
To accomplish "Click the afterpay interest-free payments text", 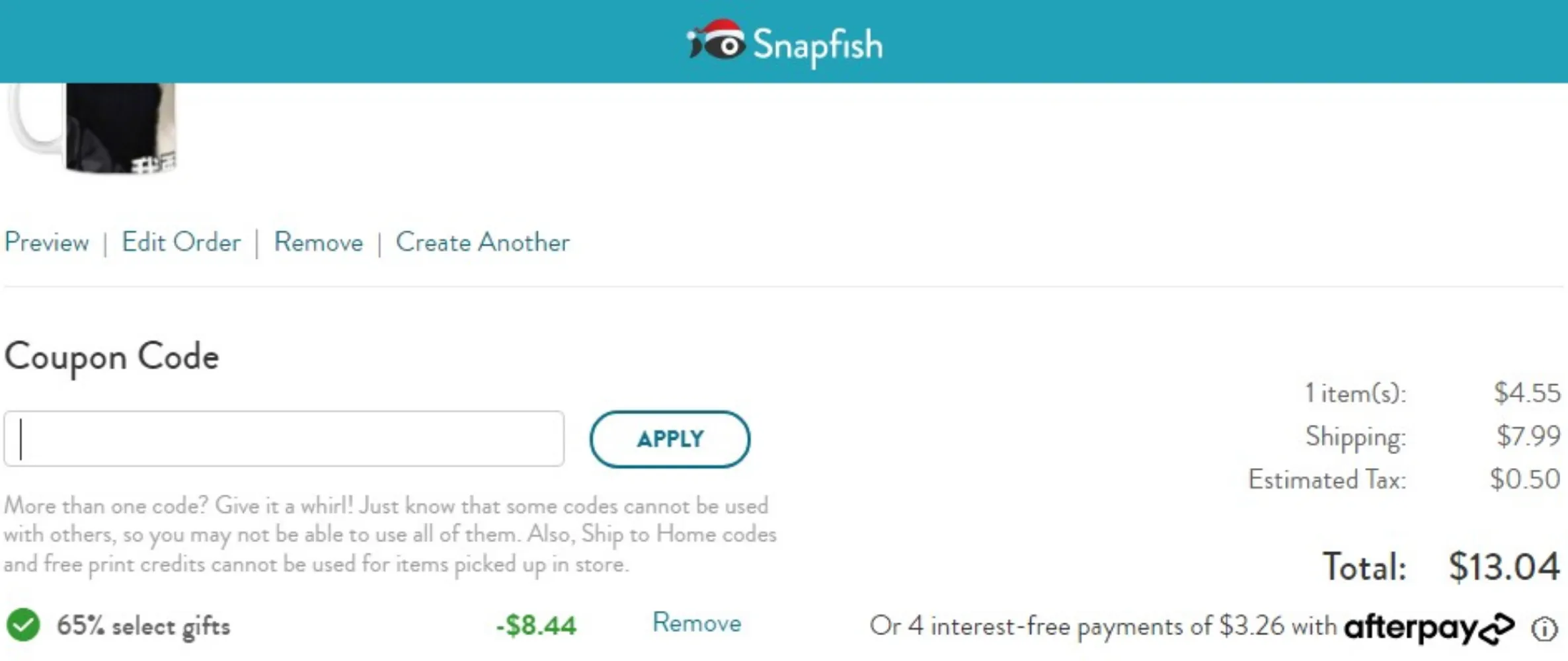I will coord(1103,626).
